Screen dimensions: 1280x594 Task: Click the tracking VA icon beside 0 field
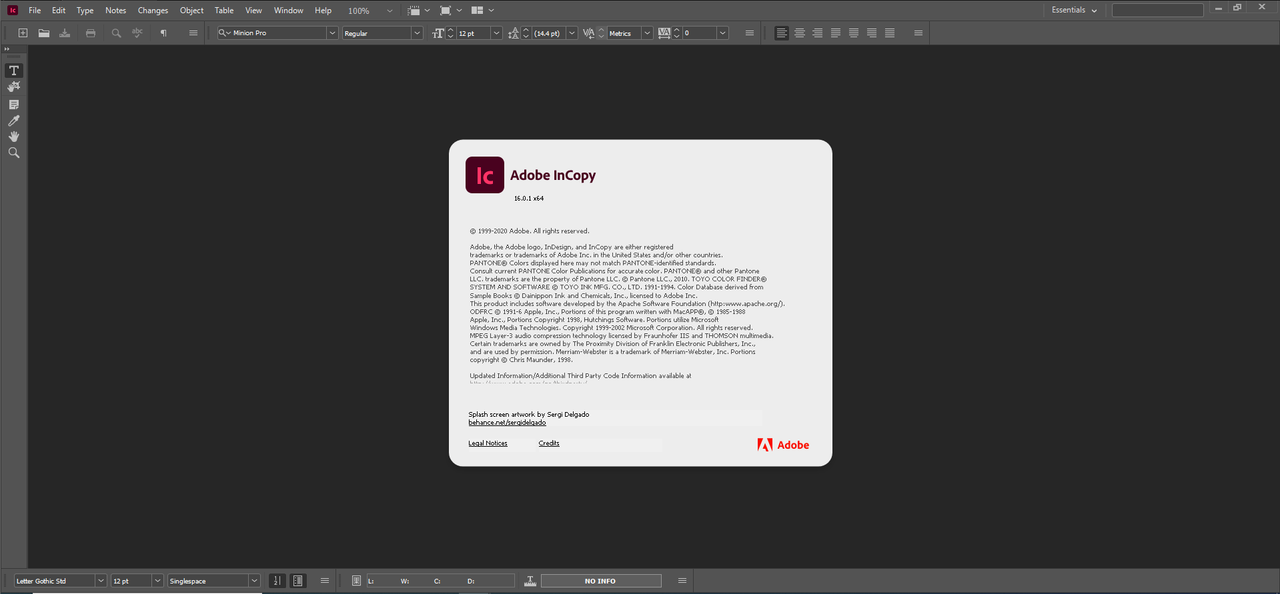(x=665, y=33)
